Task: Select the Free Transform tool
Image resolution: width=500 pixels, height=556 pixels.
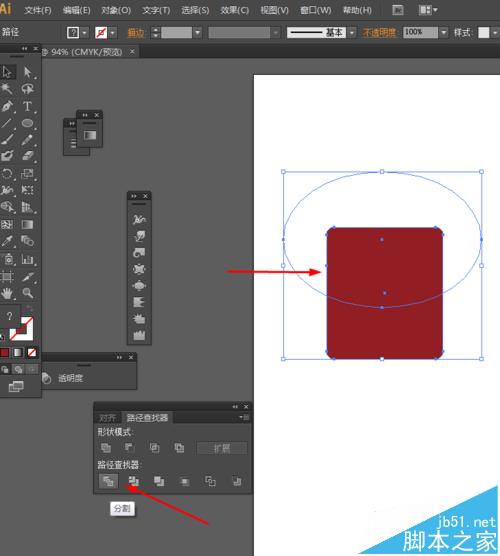Action: coord(27,190)
